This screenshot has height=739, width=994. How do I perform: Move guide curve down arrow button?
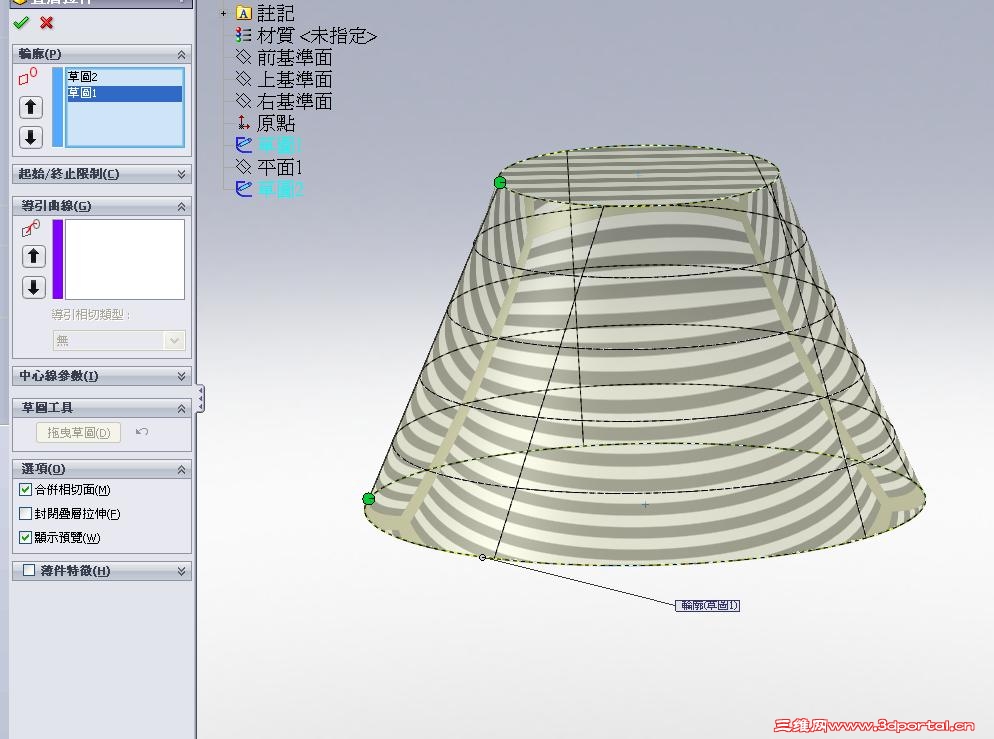pyautogui.click(x=34, y=287)
